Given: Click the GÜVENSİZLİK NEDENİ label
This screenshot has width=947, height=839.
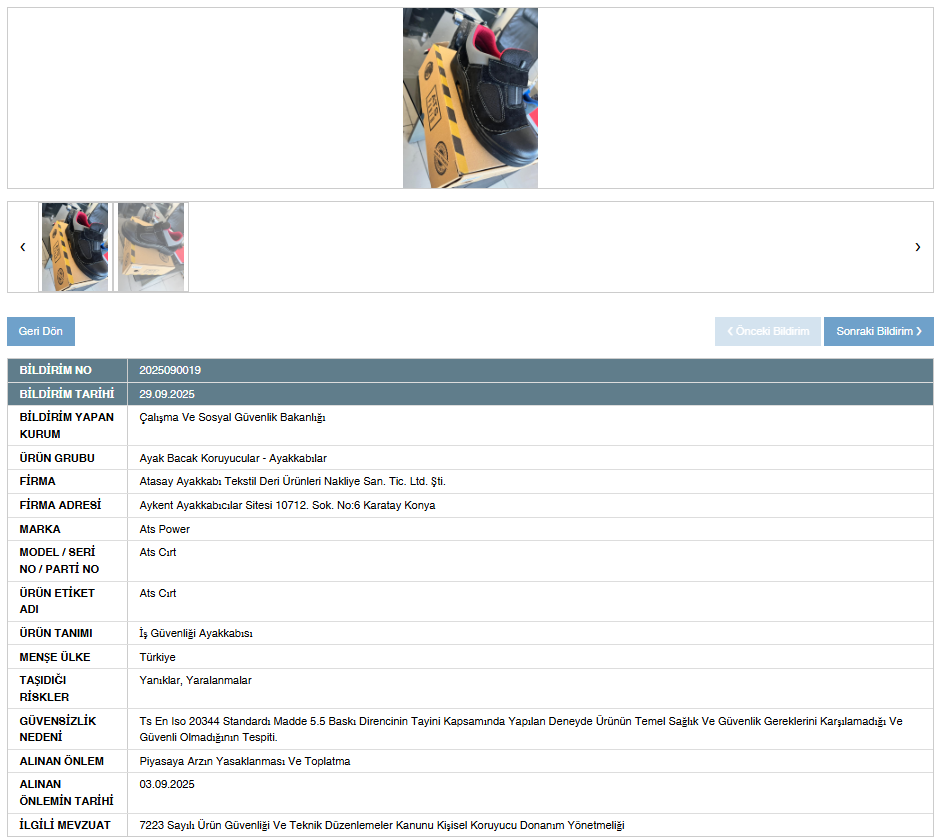Looking at the screenshot, I should [57, 730].
